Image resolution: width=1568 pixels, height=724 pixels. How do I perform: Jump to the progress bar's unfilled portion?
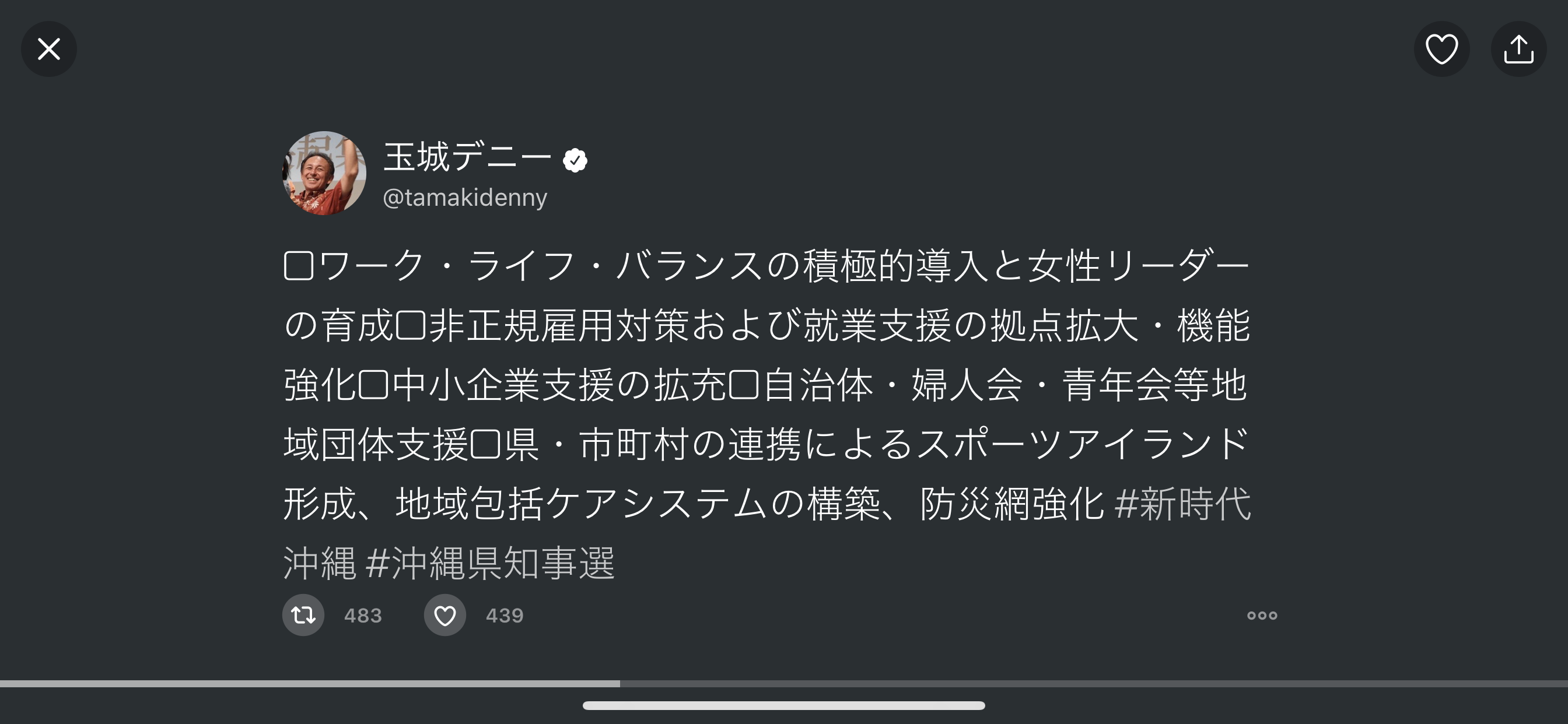[x=1094, y=684]
